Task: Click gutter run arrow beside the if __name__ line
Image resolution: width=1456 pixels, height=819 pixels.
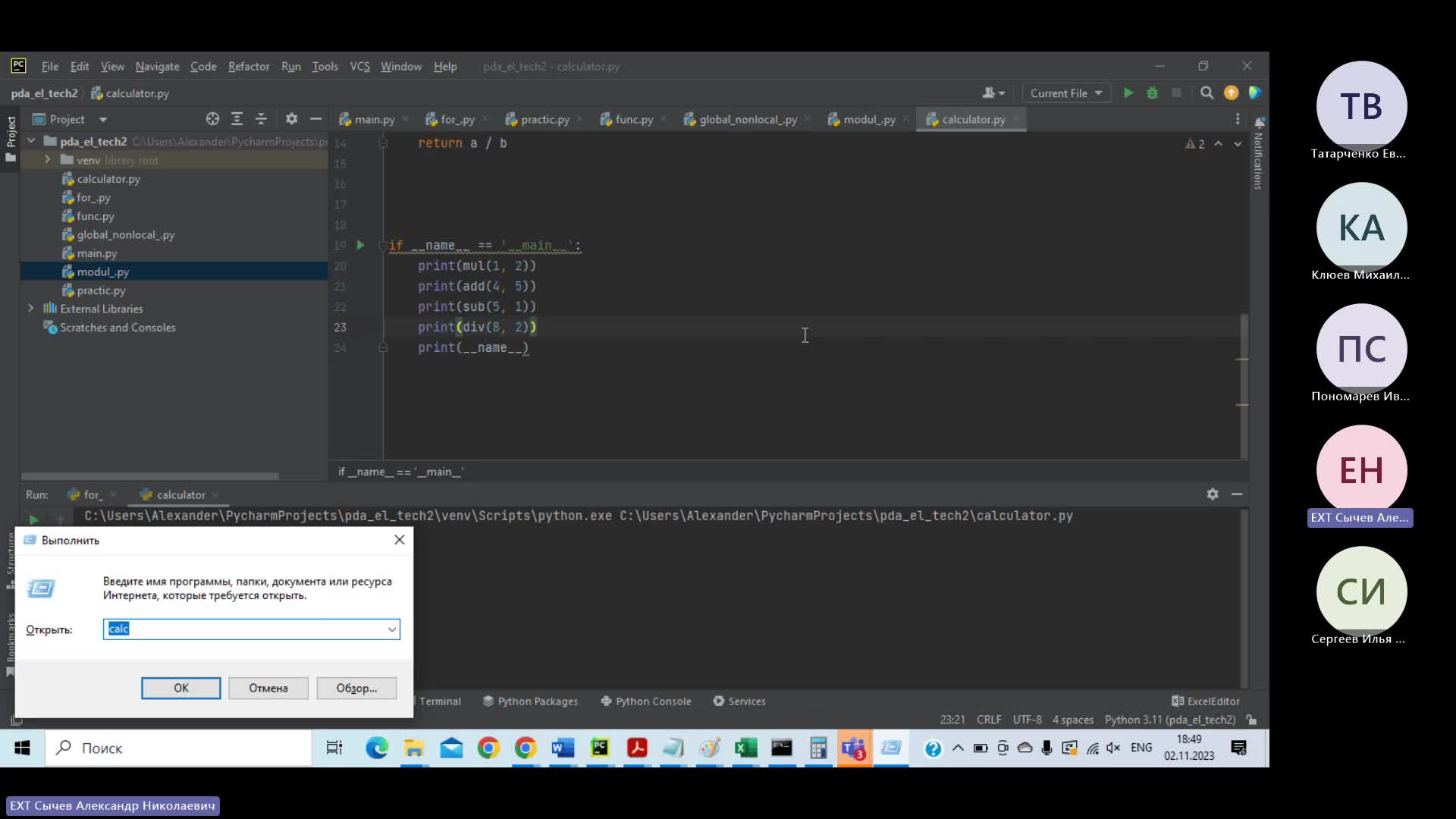Action: pyautogui.click(x=360, y=245)
